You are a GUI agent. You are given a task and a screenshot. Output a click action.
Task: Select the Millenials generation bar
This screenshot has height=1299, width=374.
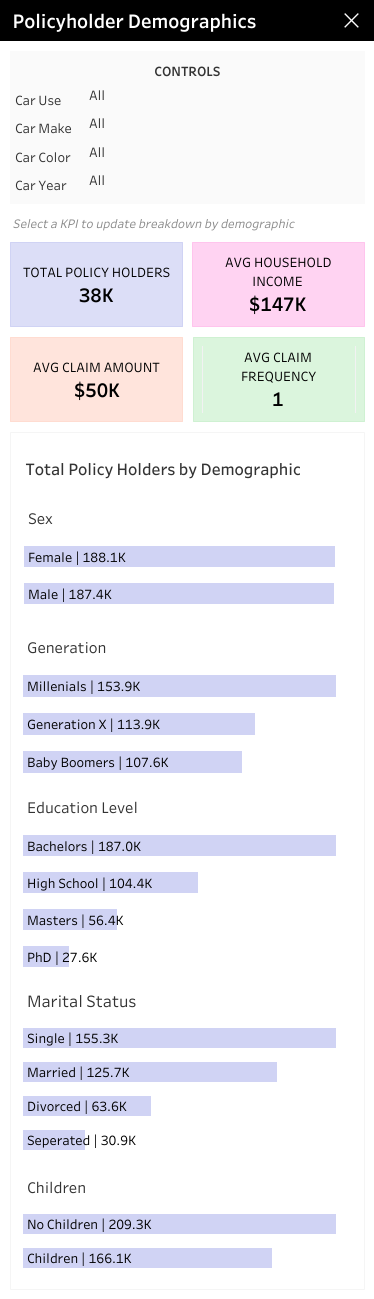[x=180, y=686]
